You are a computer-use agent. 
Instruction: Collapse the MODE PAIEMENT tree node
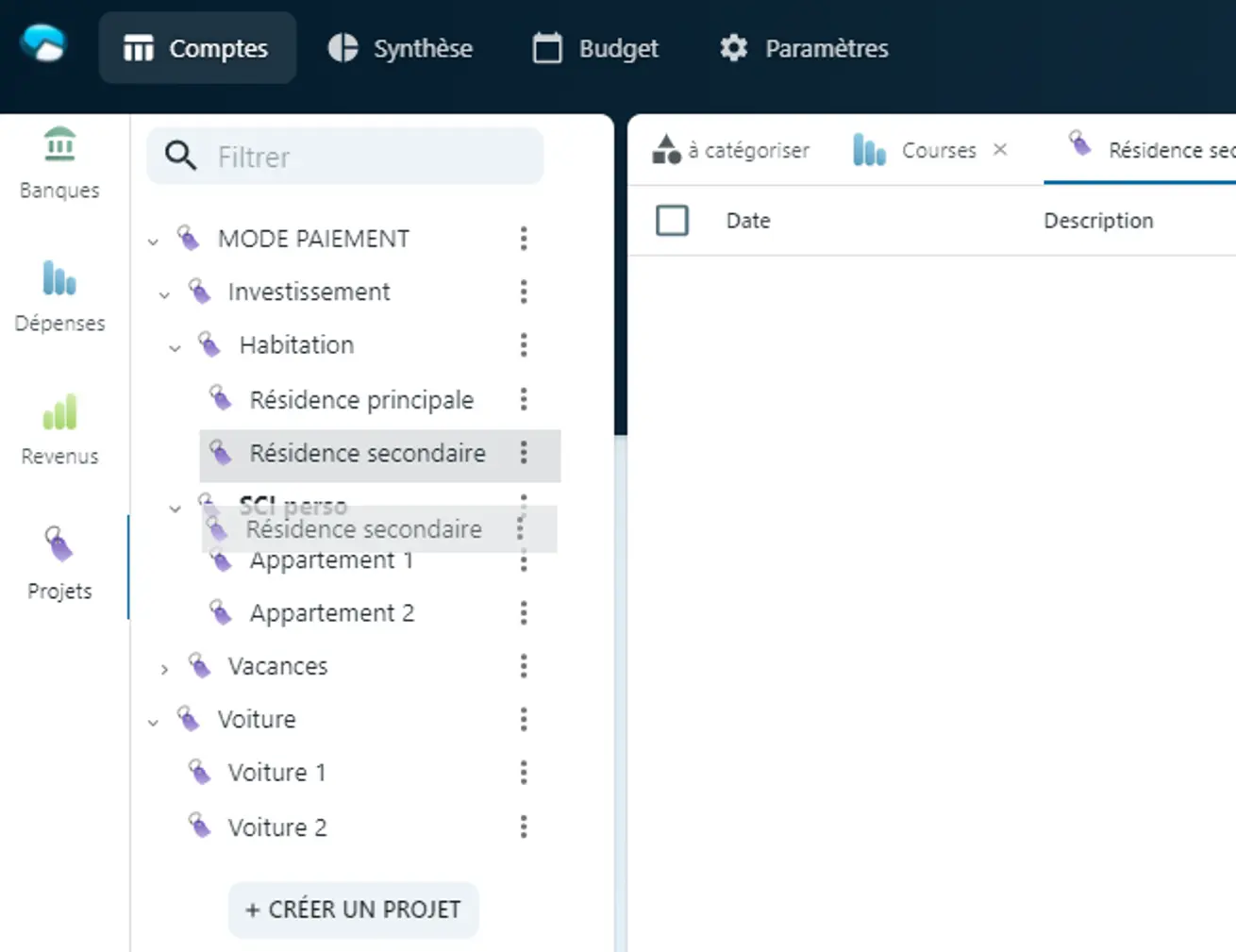(x=154, y=242)
